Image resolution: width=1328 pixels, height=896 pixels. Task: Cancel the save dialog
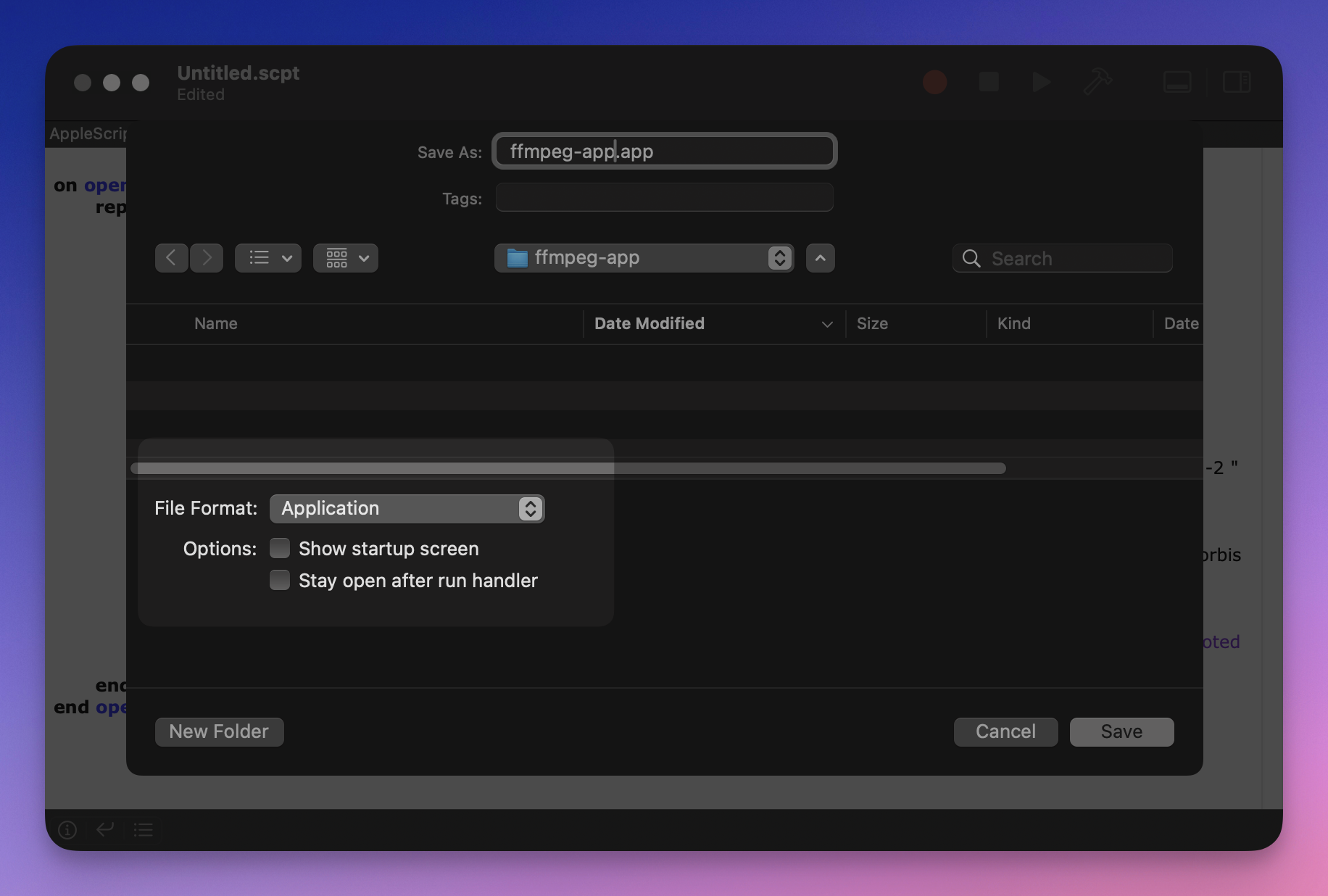tap(1005, 731)
